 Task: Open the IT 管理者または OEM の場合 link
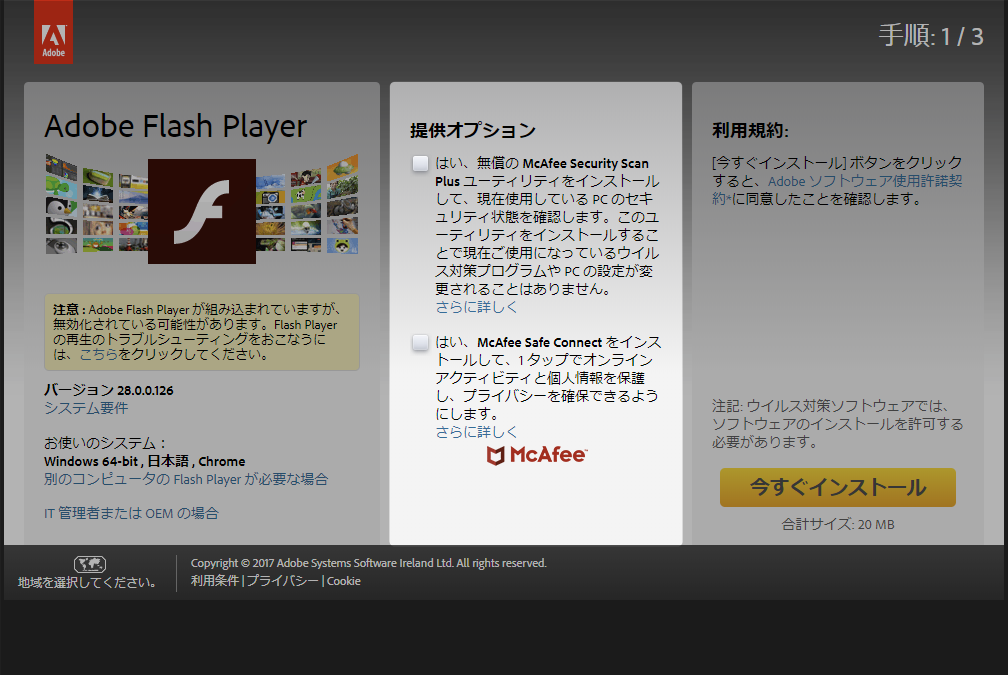[x=131, y=513]
